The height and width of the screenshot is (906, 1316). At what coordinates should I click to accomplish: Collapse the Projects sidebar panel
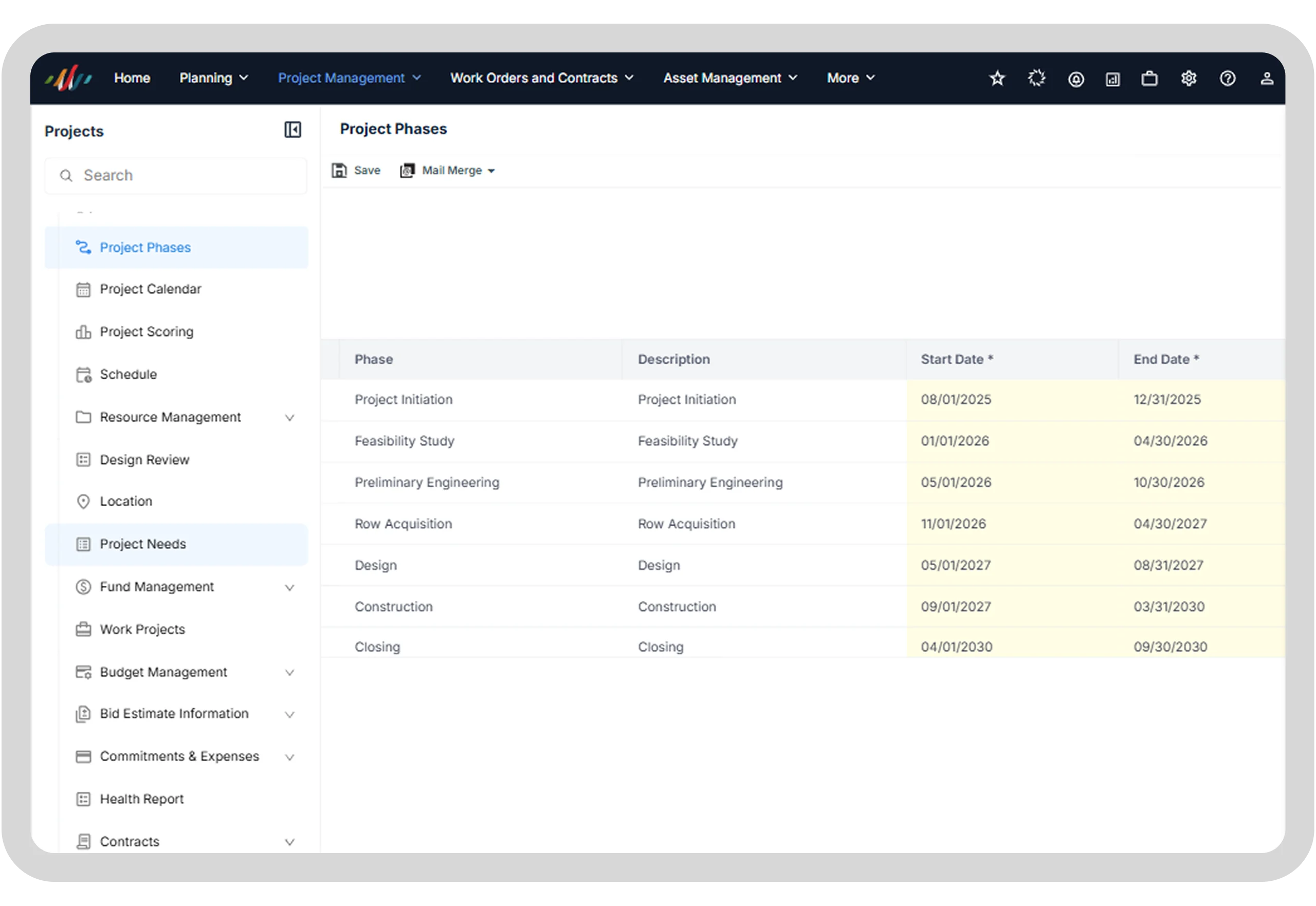[x=293, y=130]
